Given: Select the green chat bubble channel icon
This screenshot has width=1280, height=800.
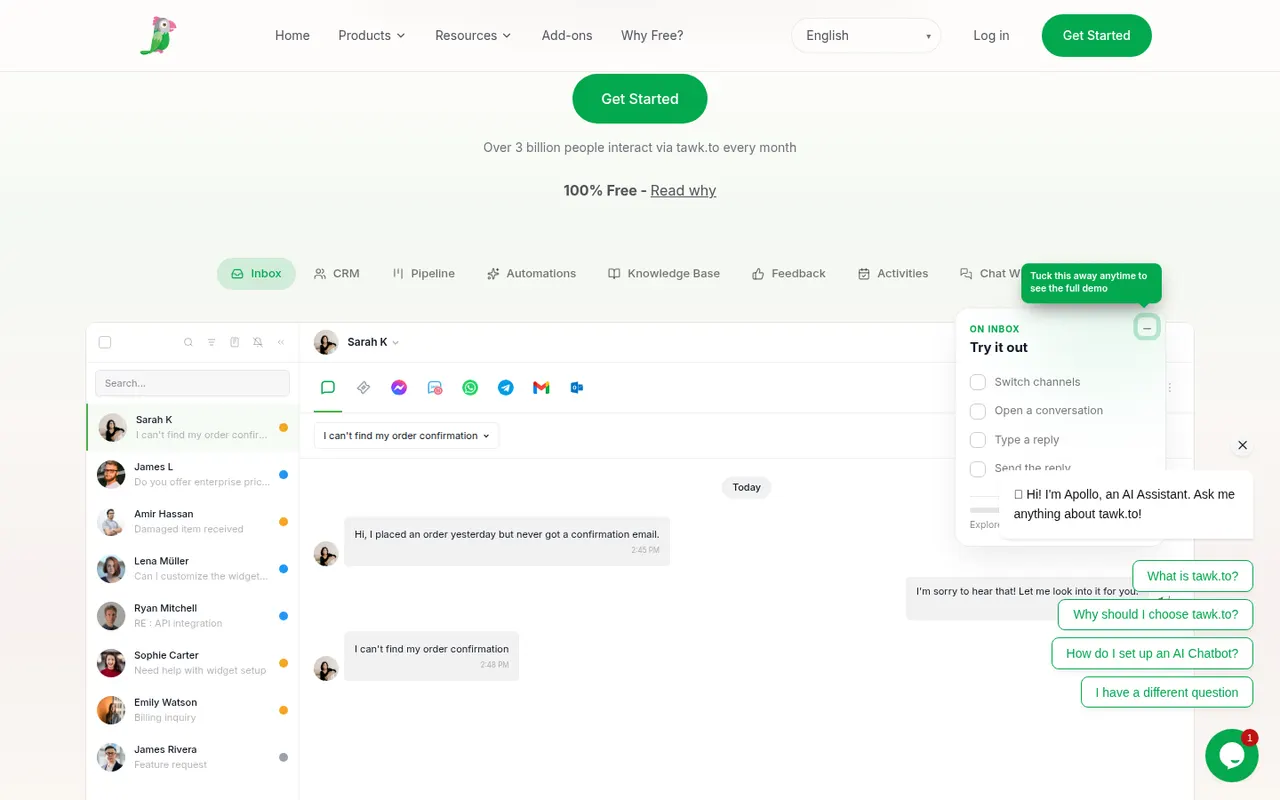Looking at the screenshot, I should point(328,387).
